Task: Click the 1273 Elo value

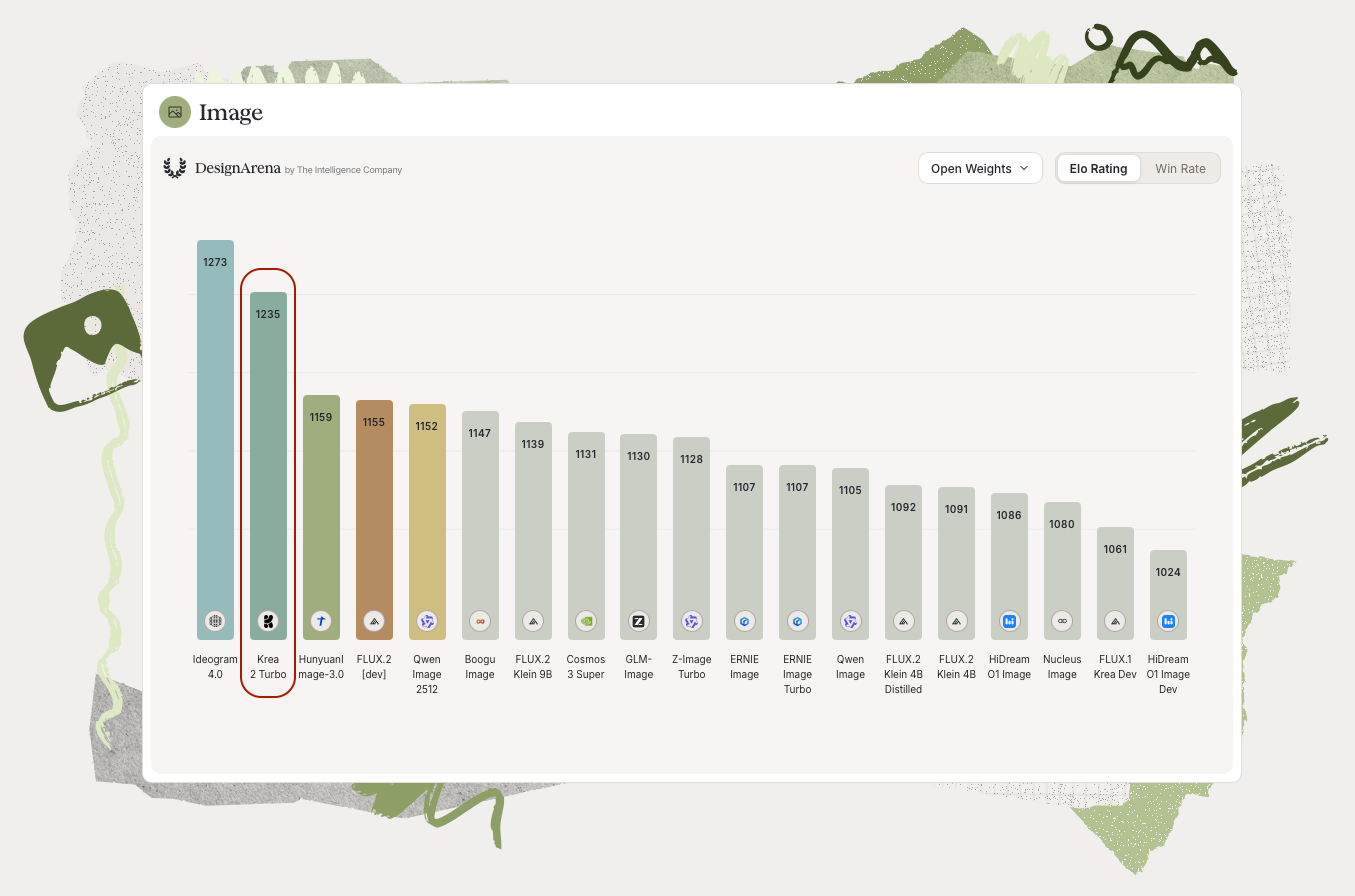Action: tap(215, 262)
